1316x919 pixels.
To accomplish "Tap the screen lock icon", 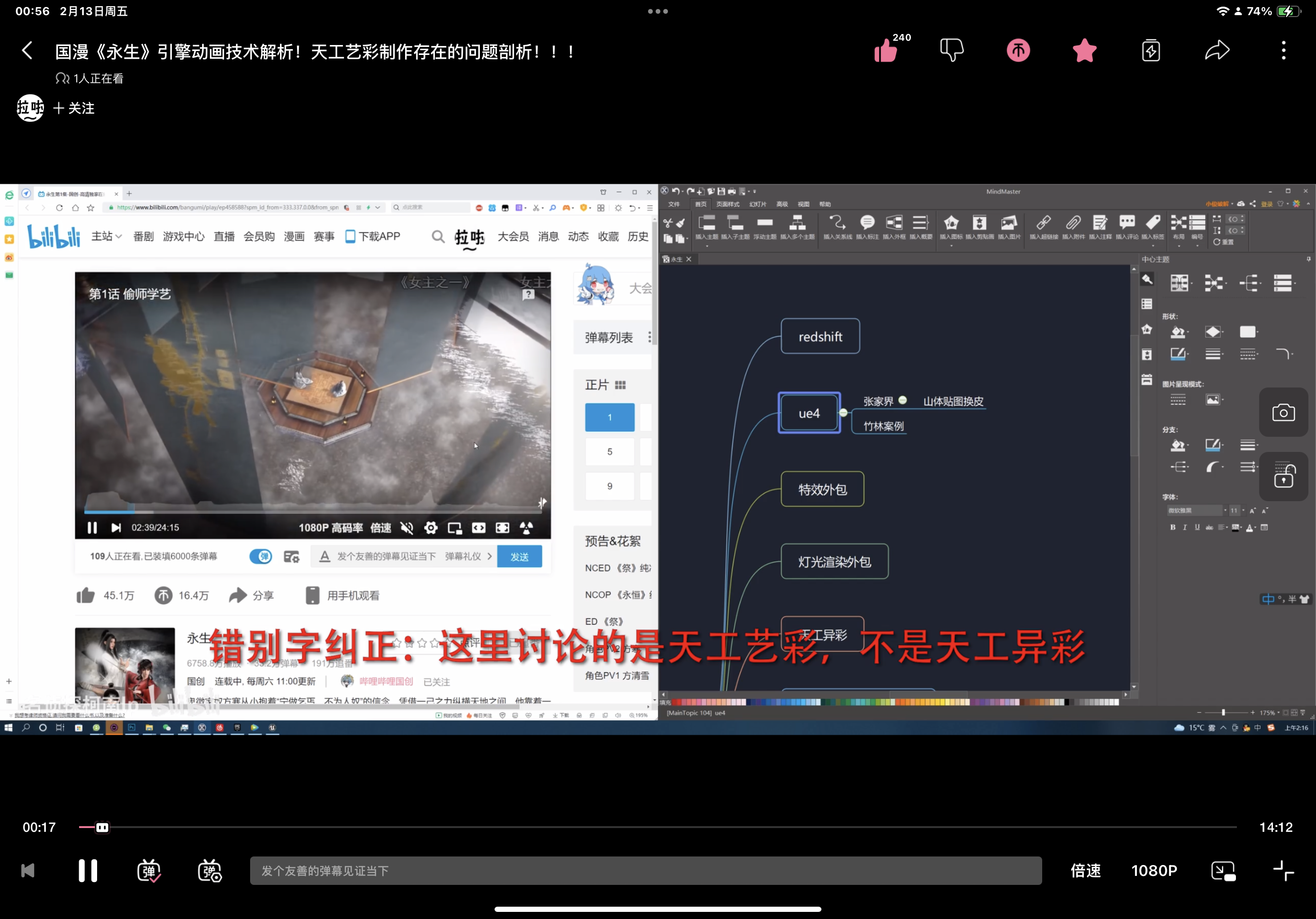I will pyautogui.click(x=1283, y=476).
